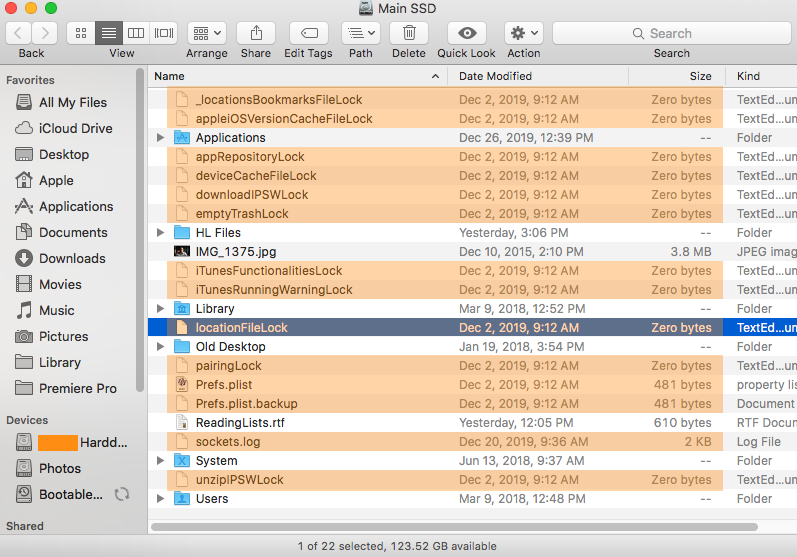The image size is (797, 557).
Task: Click the Delete trash icon
Action: (409, 34)
